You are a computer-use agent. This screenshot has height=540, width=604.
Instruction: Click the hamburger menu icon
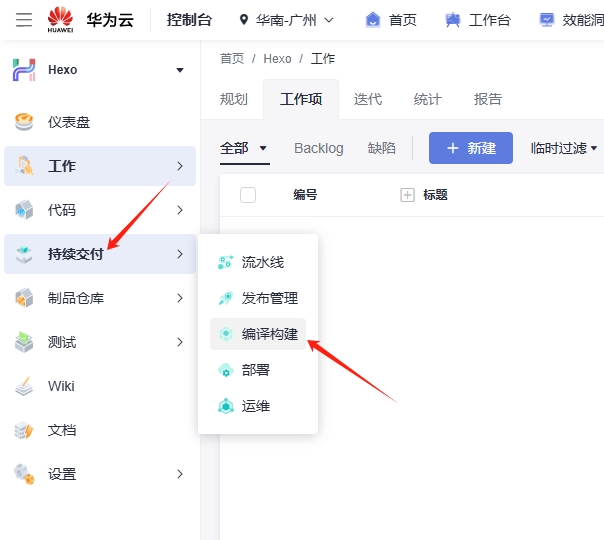coord(24,20)
